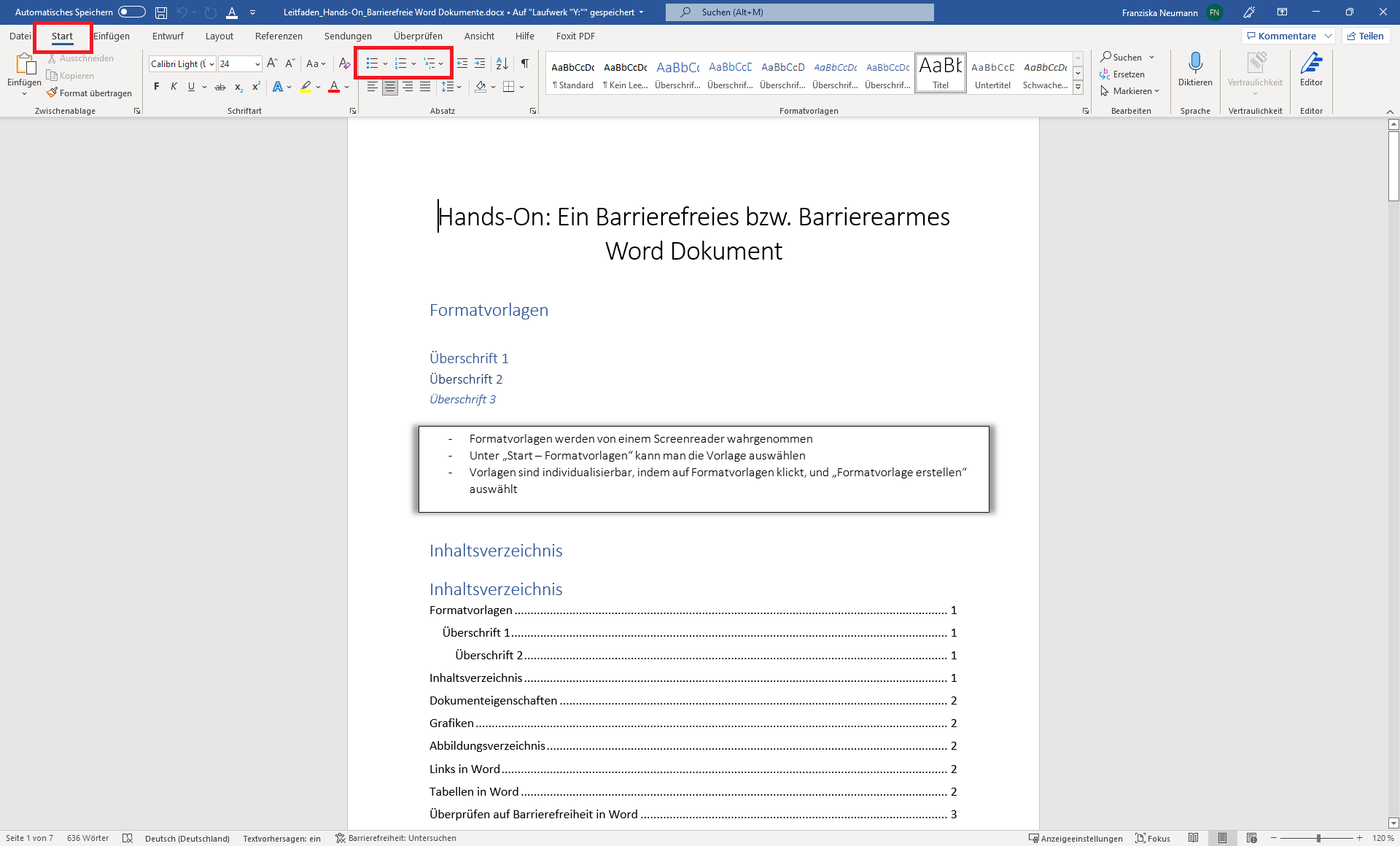Image resolution: width=1400 pixels, height=846 pixels.
Task: Show paragraph marks with the ¶ icon
Action: [524, 63]
